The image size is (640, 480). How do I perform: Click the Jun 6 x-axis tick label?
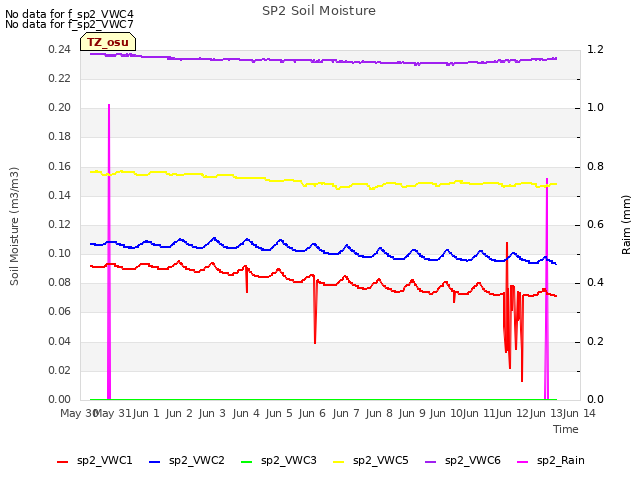coord(312,413)
